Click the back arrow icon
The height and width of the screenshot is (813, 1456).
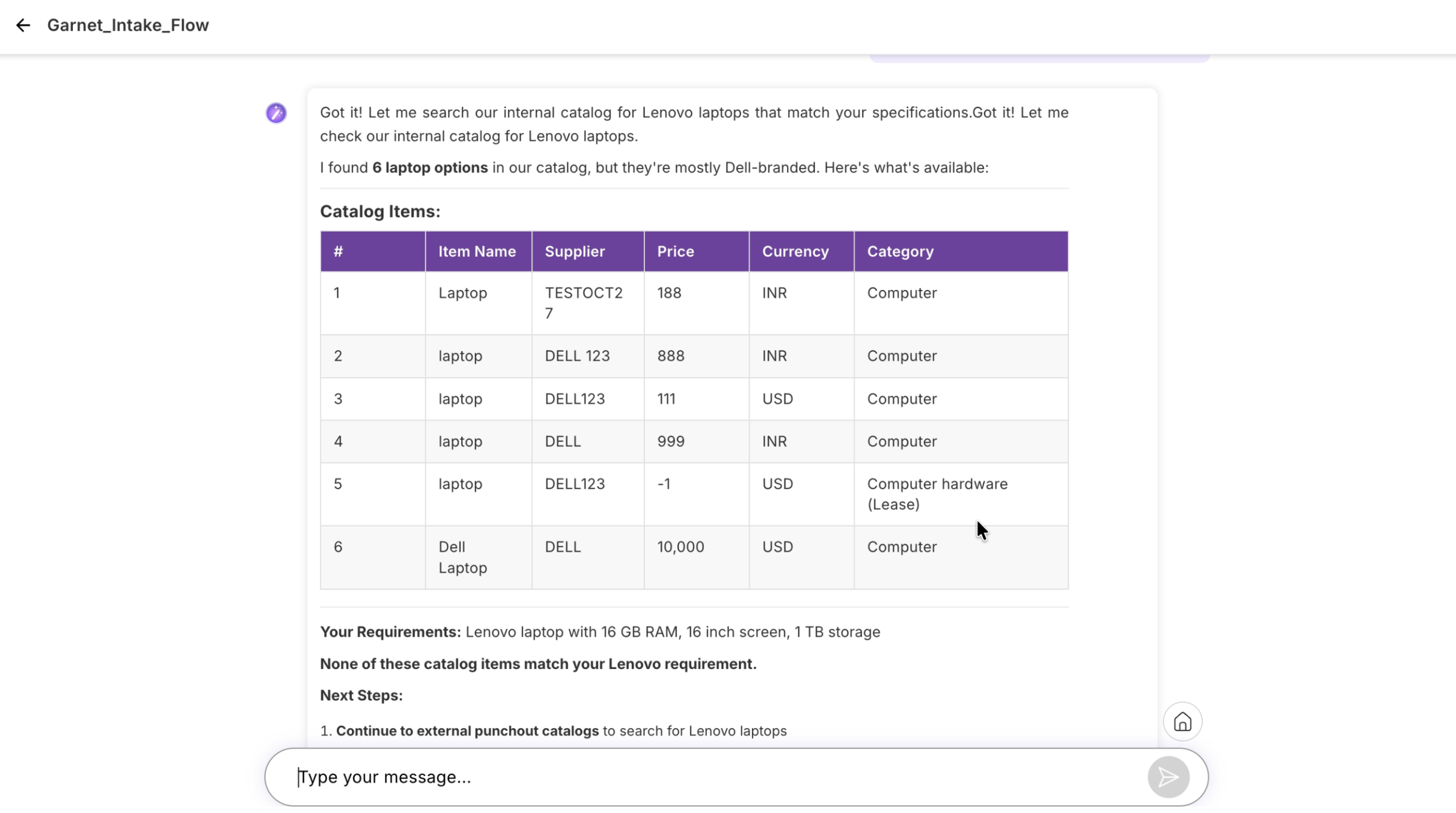[x=23, y=25]
